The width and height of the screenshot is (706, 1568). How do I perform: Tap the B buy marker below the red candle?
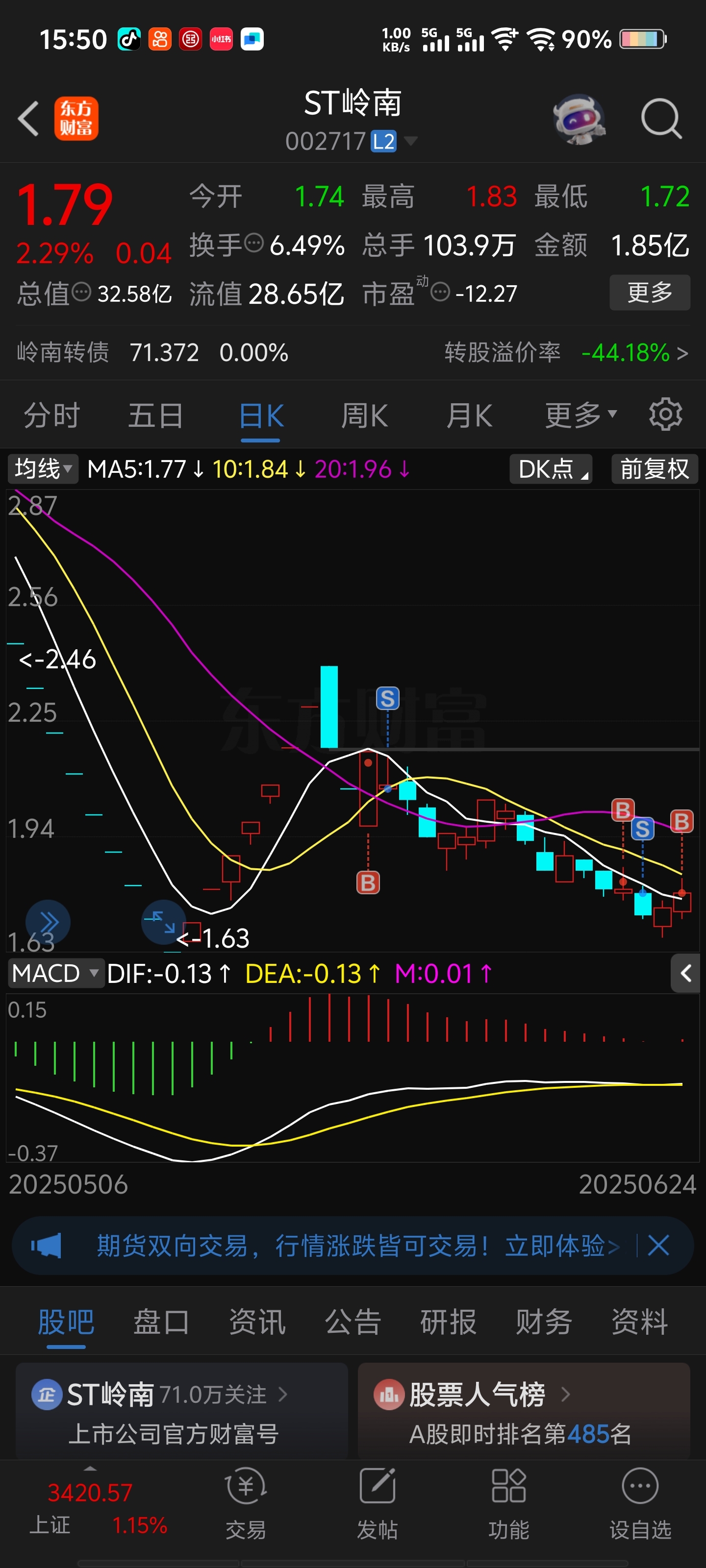(368, 882)
